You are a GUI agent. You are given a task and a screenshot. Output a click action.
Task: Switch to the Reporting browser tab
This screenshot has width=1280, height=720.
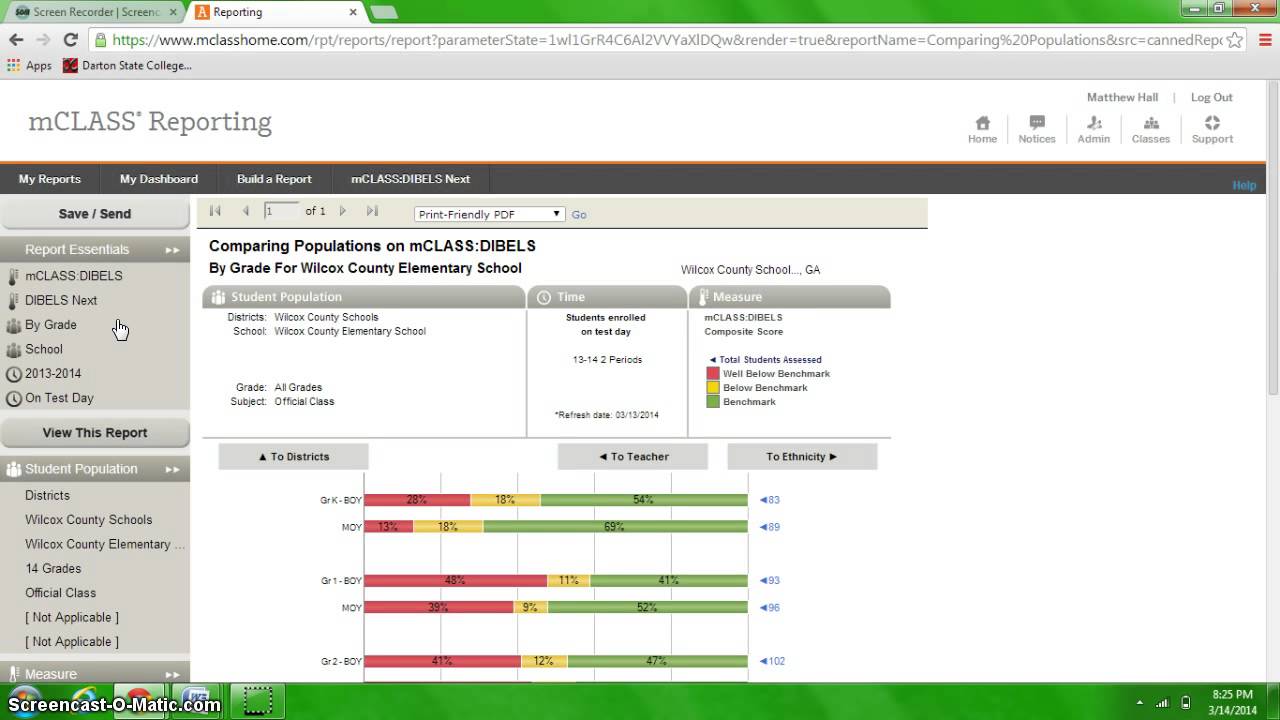coord(276,12)
